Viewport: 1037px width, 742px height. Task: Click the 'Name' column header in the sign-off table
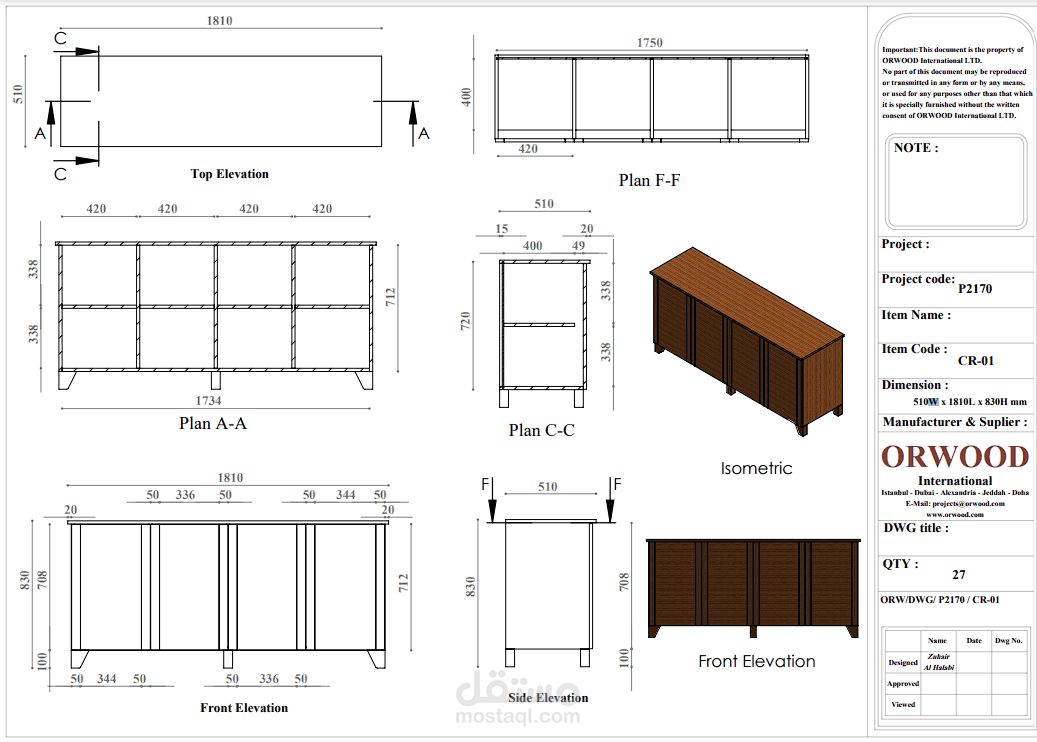(x=937, y=641)
